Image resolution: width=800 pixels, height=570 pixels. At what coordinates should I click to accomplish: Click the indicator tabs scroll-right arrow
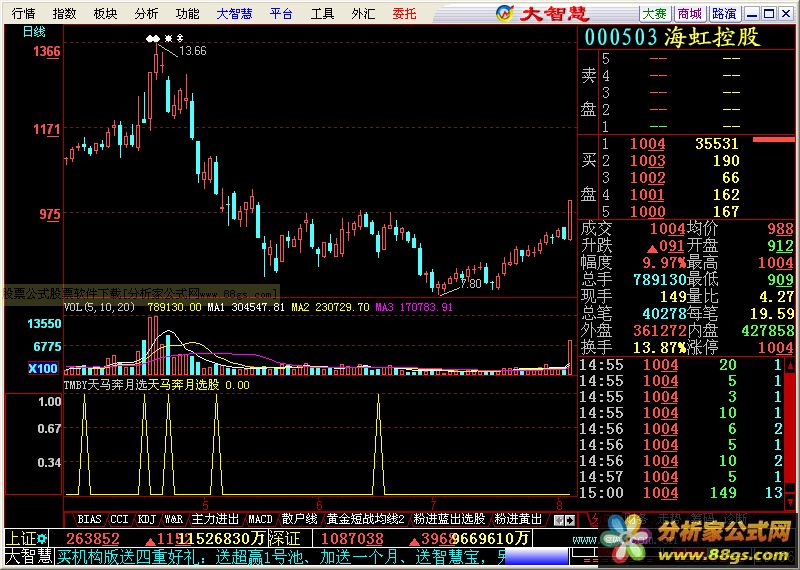point(570,520)
